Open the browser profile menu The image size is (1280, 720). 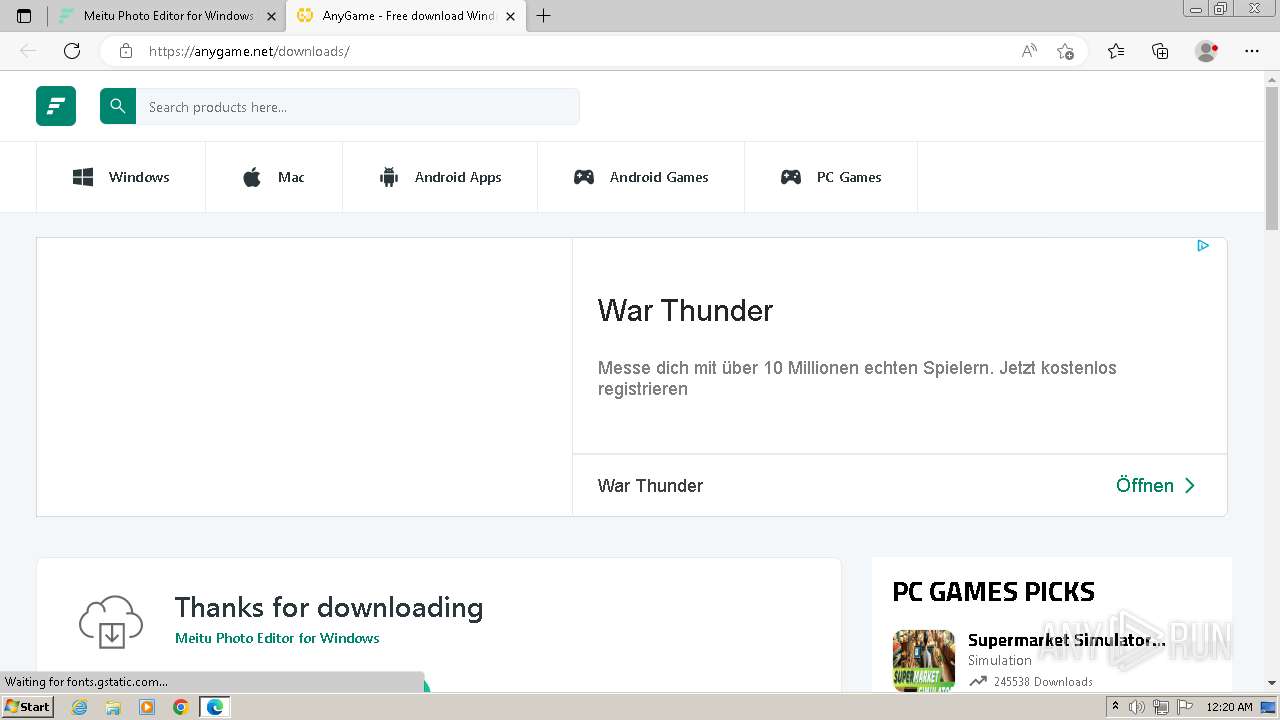[1206, 51]
